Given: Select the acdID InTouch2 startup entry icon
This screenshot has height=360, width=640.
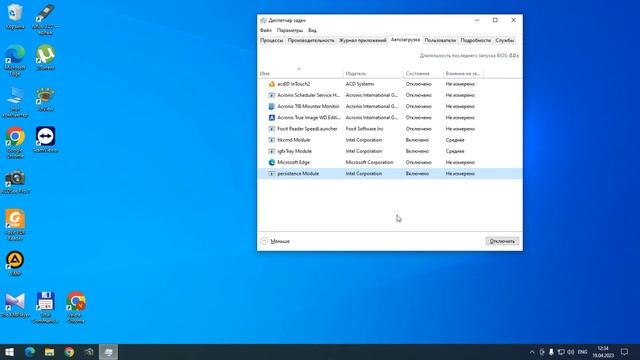Looking at the screenshot, I should tap(271, 84).
